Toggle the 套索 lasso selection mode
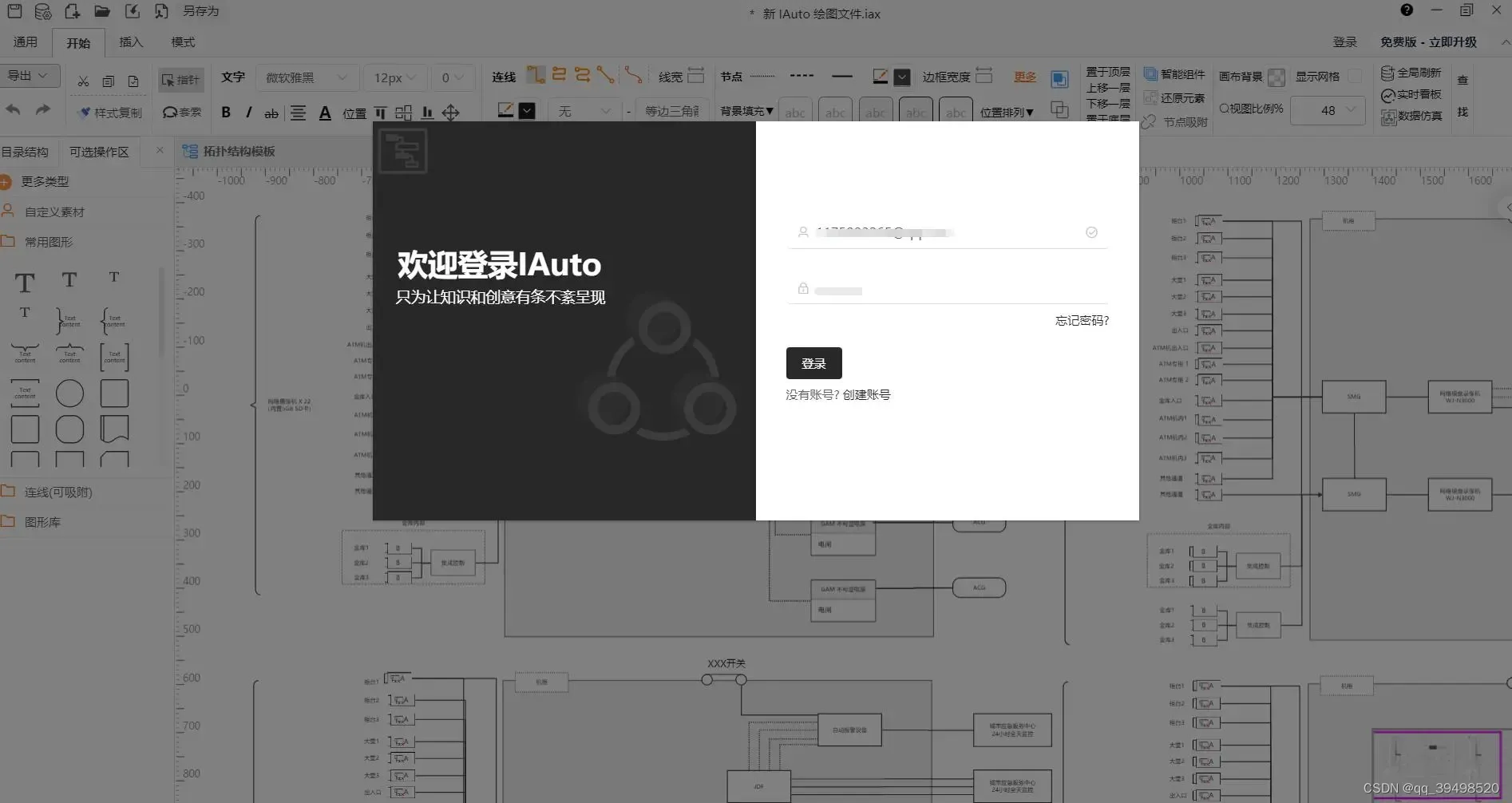The image size is (1512, 803). [x=182, y=113]
